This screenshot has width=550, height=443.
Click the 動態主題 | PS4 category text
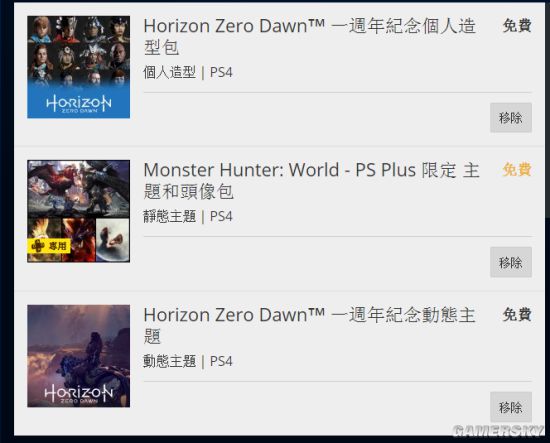188,361
